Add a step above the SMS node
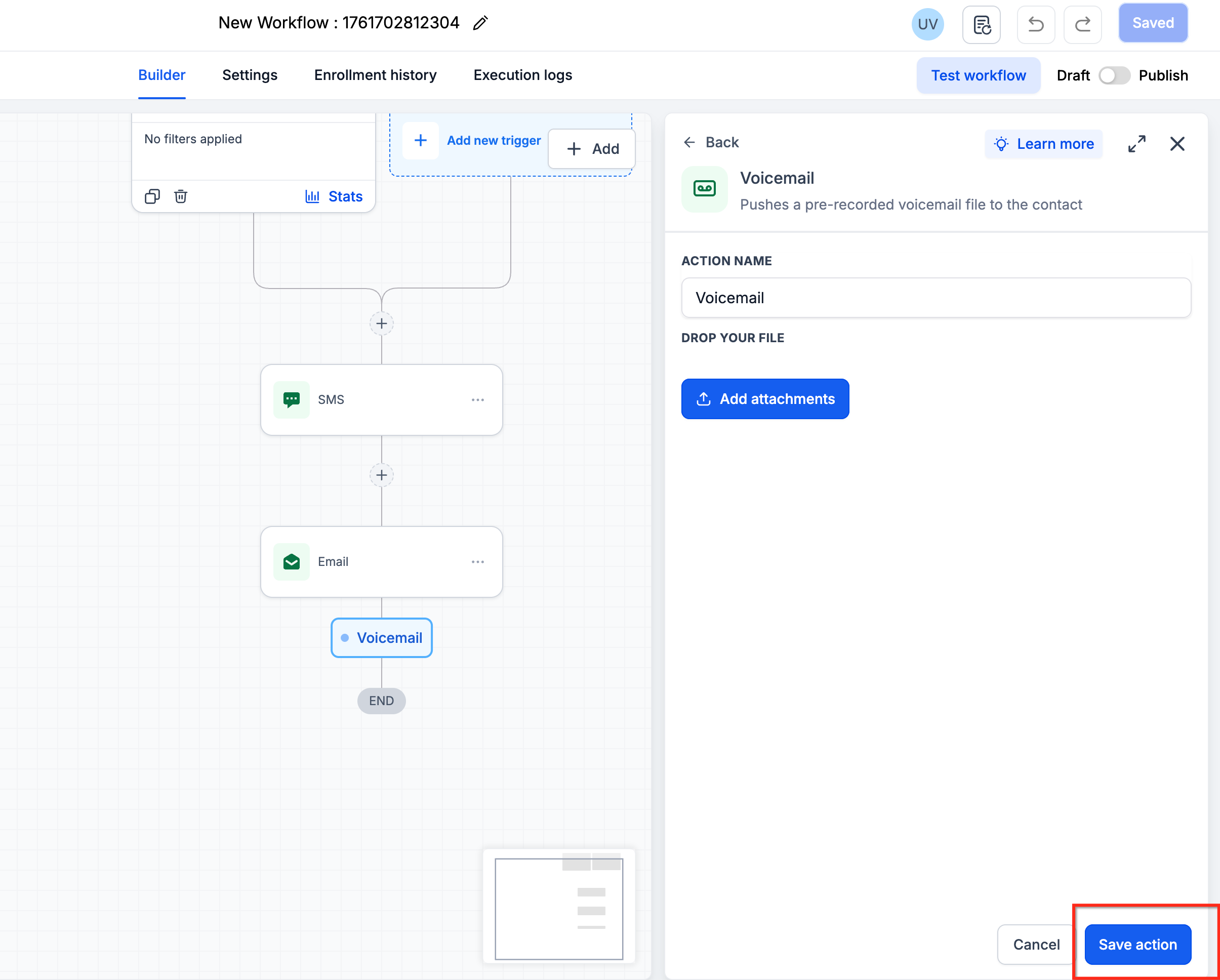The width and height of the screenshot is (1220, 980). pyautogui.click(x=381, y=323)
